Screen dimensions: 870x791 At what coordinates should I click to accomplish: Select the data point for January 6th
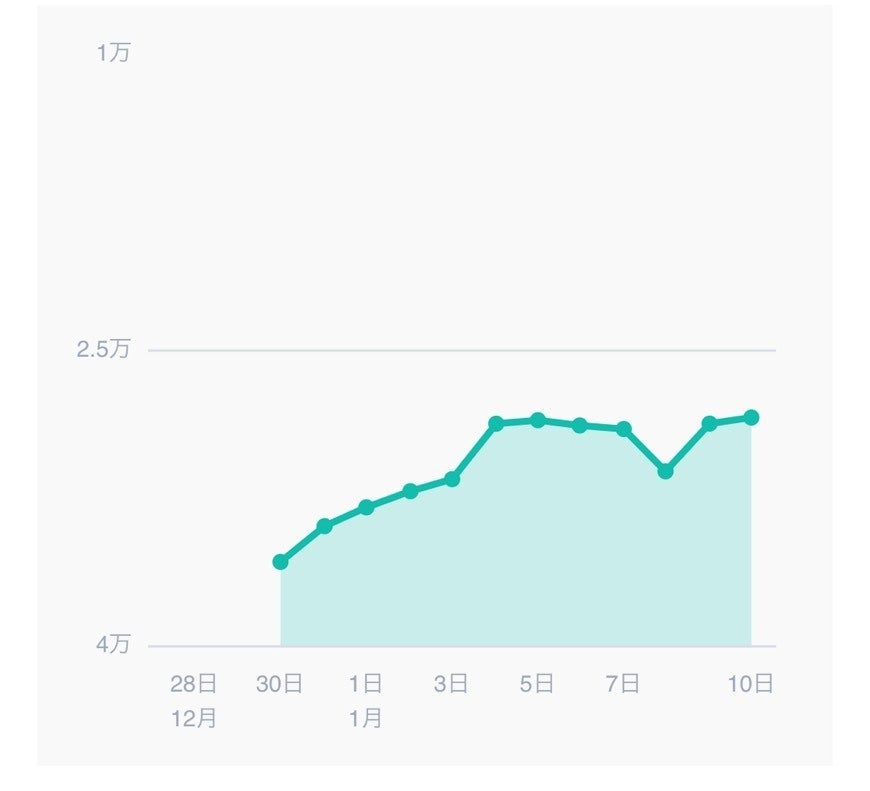[580, 425]
